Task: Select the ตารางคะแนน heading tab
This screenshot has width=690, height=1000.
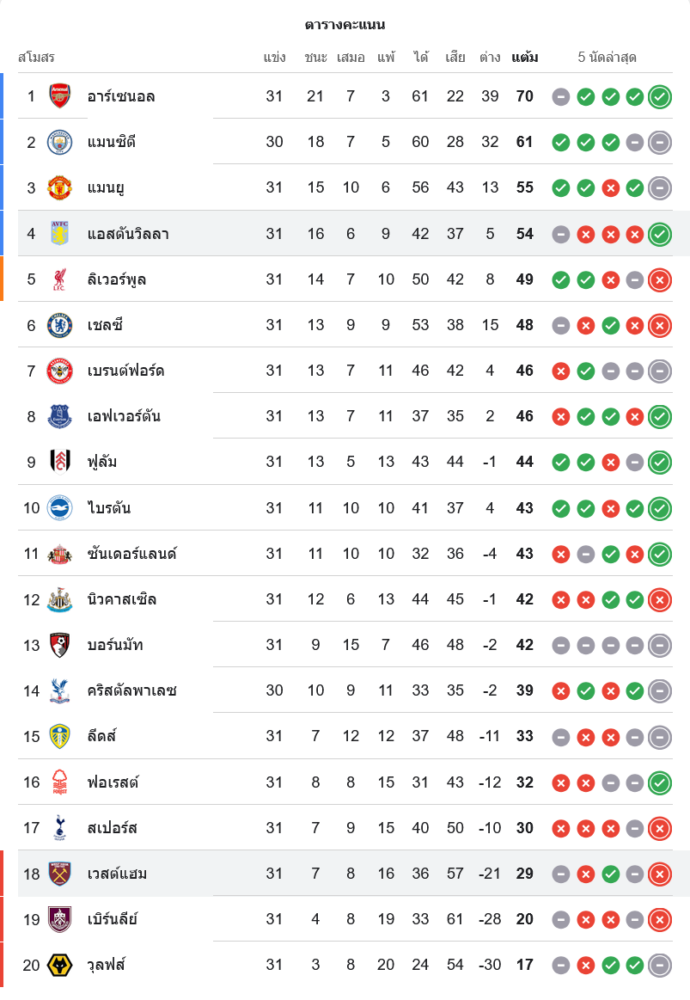Action: [345, 24]
